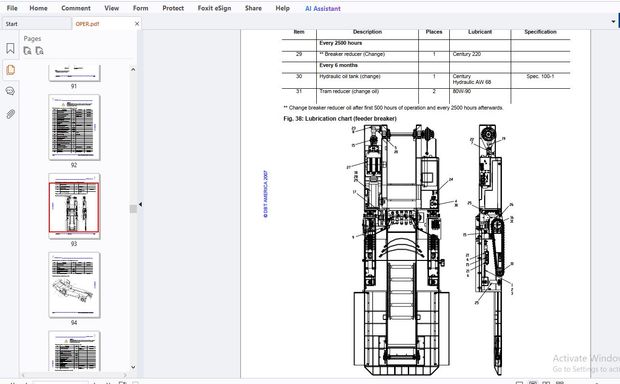This screenshot has height=384, width=620.
Task: Open the Pages thumbnail panel icon
Action: 10,70
